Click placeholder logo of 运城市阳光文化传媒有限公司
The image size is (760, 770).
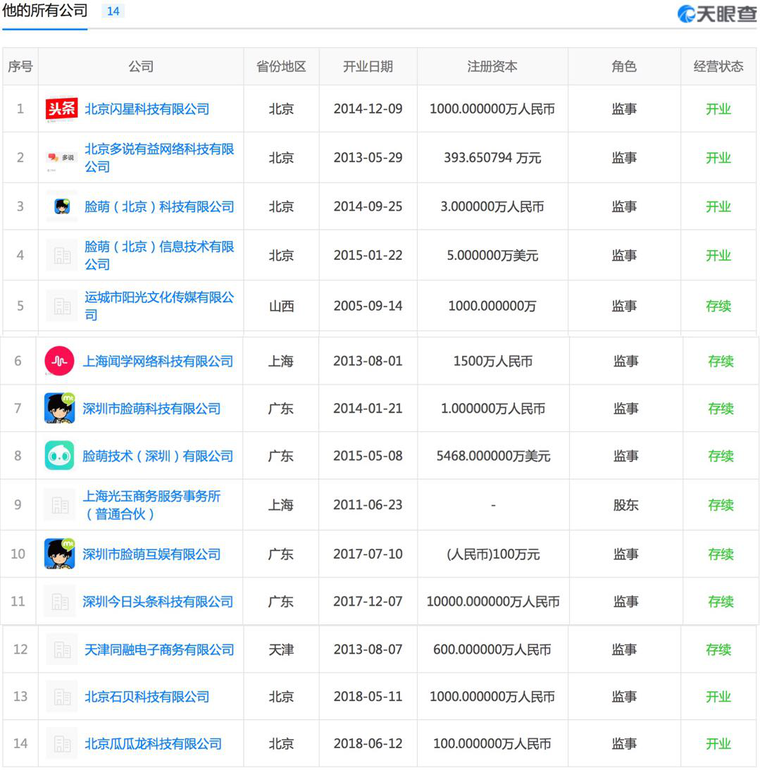[62, 306]
